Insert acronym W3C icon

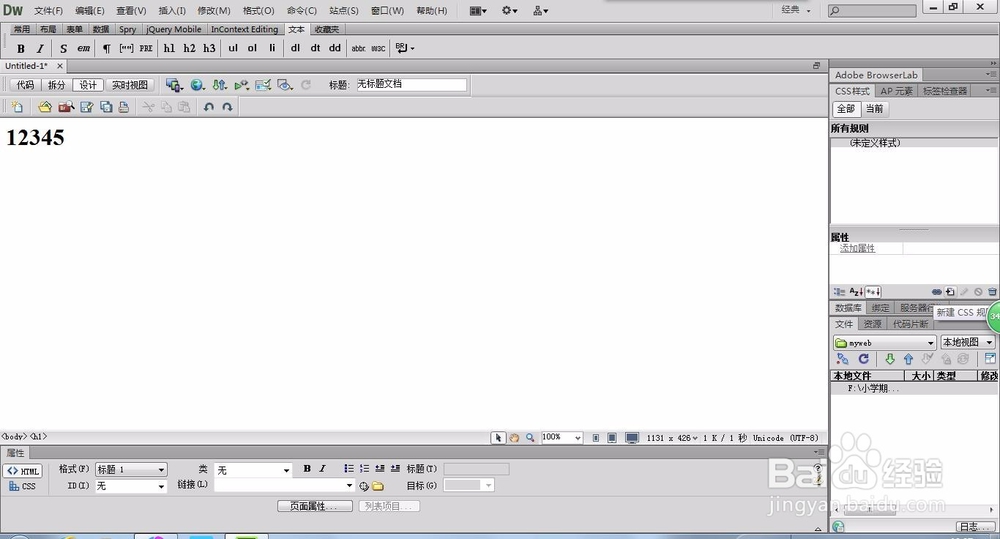[378, 48]
